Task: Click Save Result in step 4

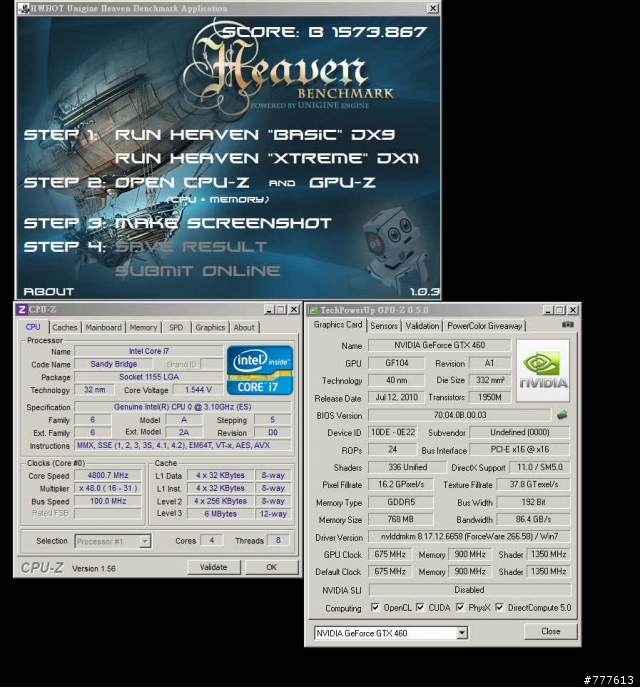Action: pyautogui.click(x=191, y=247)
